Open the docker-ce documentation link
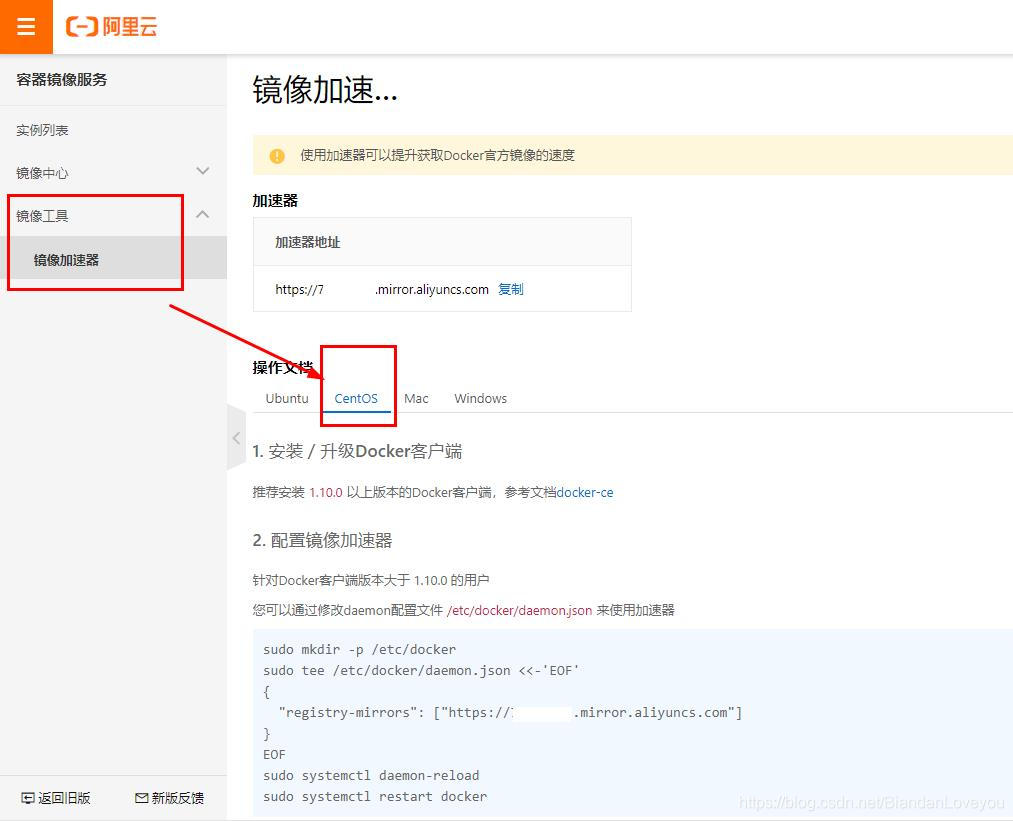This screenshot has width=1013, height=821. pyautogui.click(x=585, y=493)
